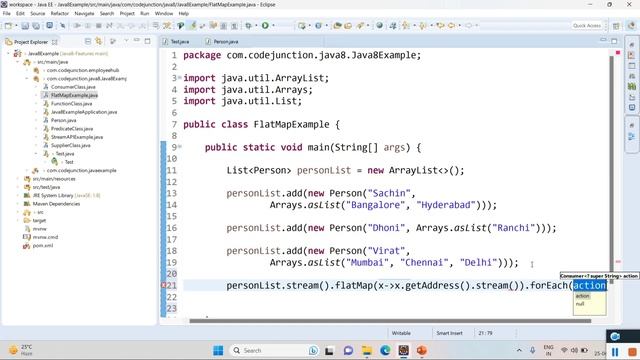This screenshot has width=640, height=360.
Task: Select pom.xml in Project Explorer
Action: pos(42,245)
